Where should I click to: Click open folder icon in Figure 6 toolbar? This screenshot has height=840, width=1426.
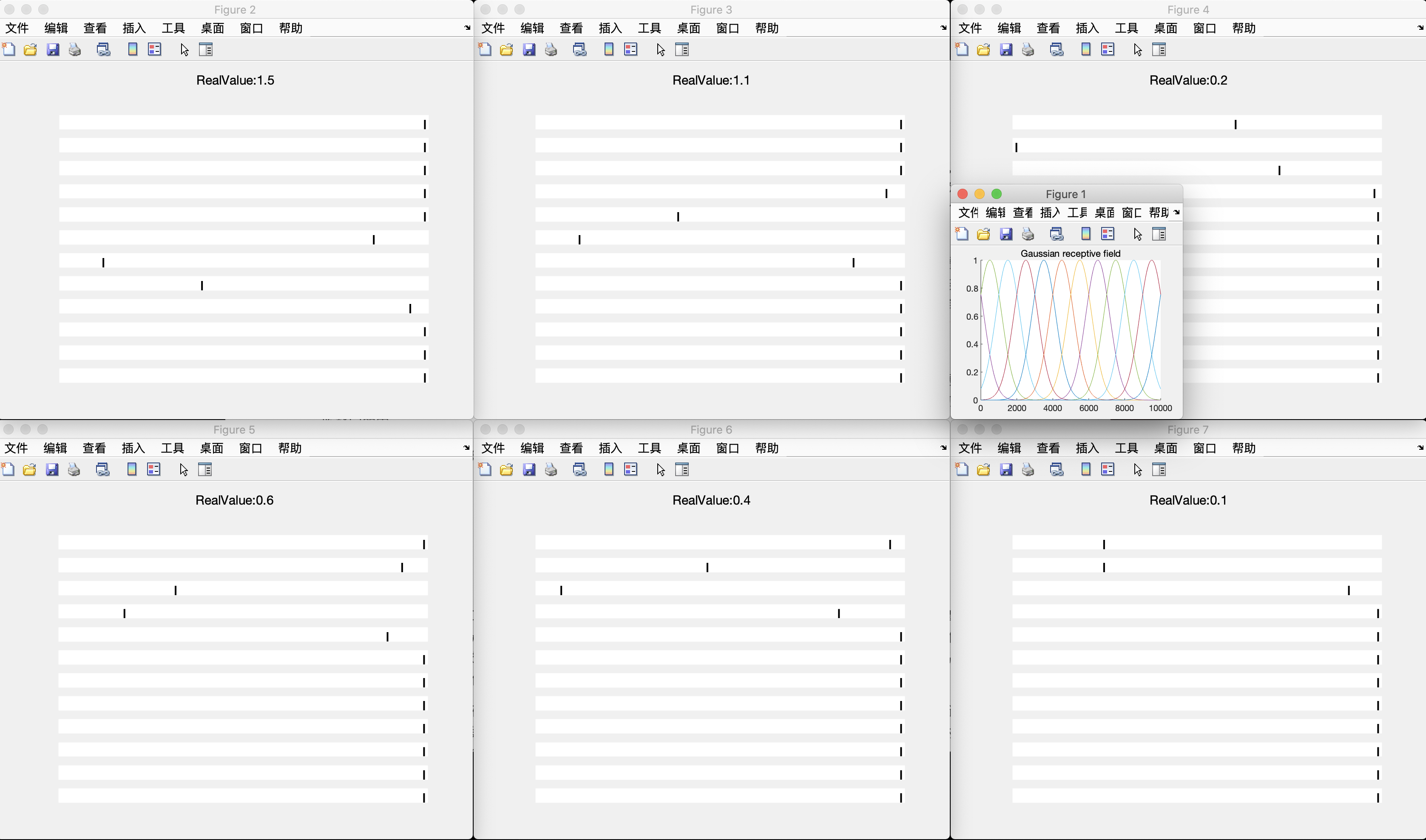[507, 470]
